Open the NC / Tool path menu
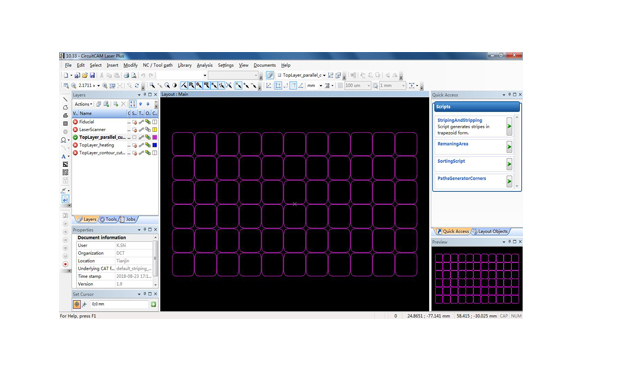Viewport: 640px width, 370px height. [157, 65]
